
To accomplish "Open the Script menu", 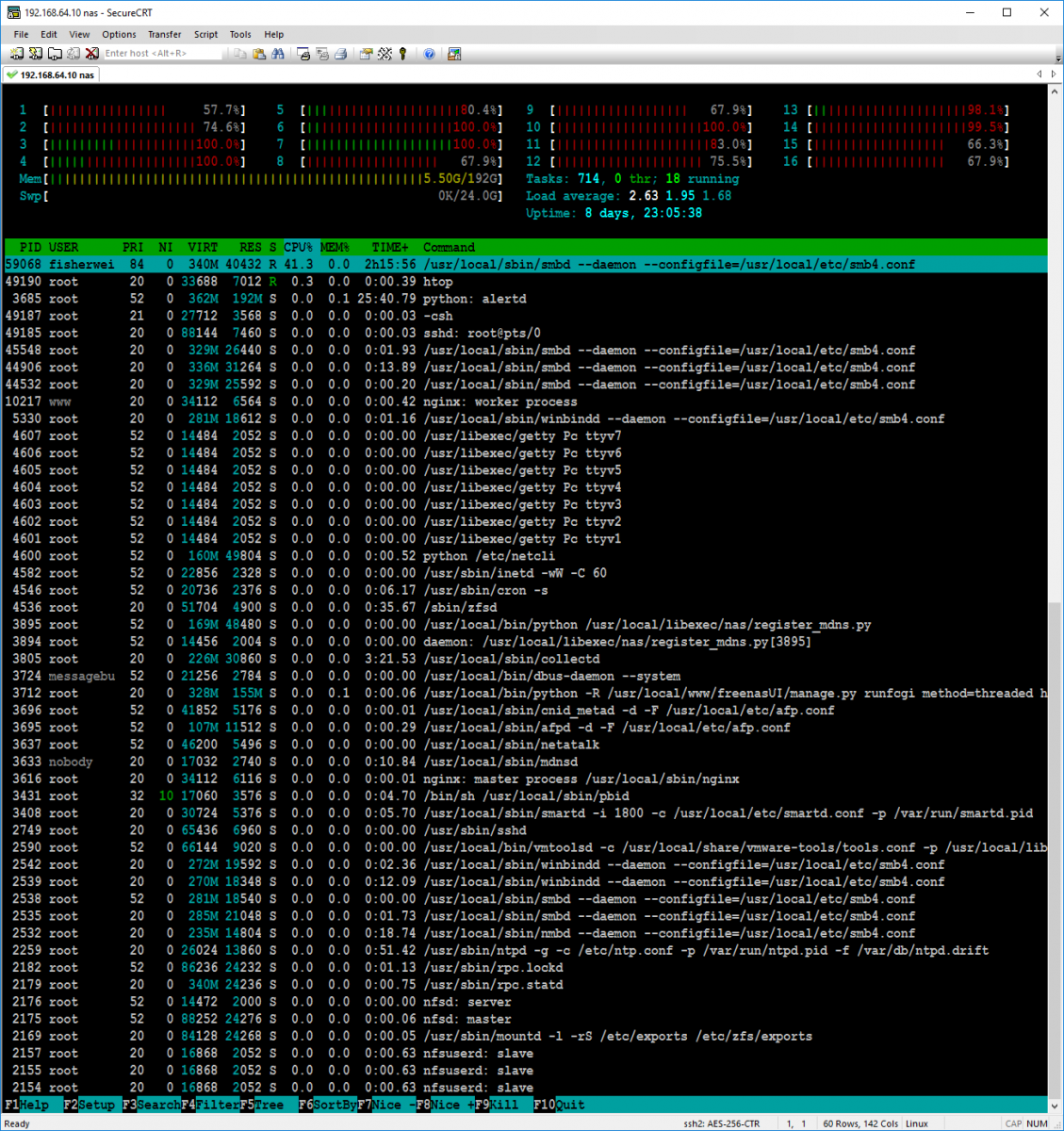I will [205, 34].
